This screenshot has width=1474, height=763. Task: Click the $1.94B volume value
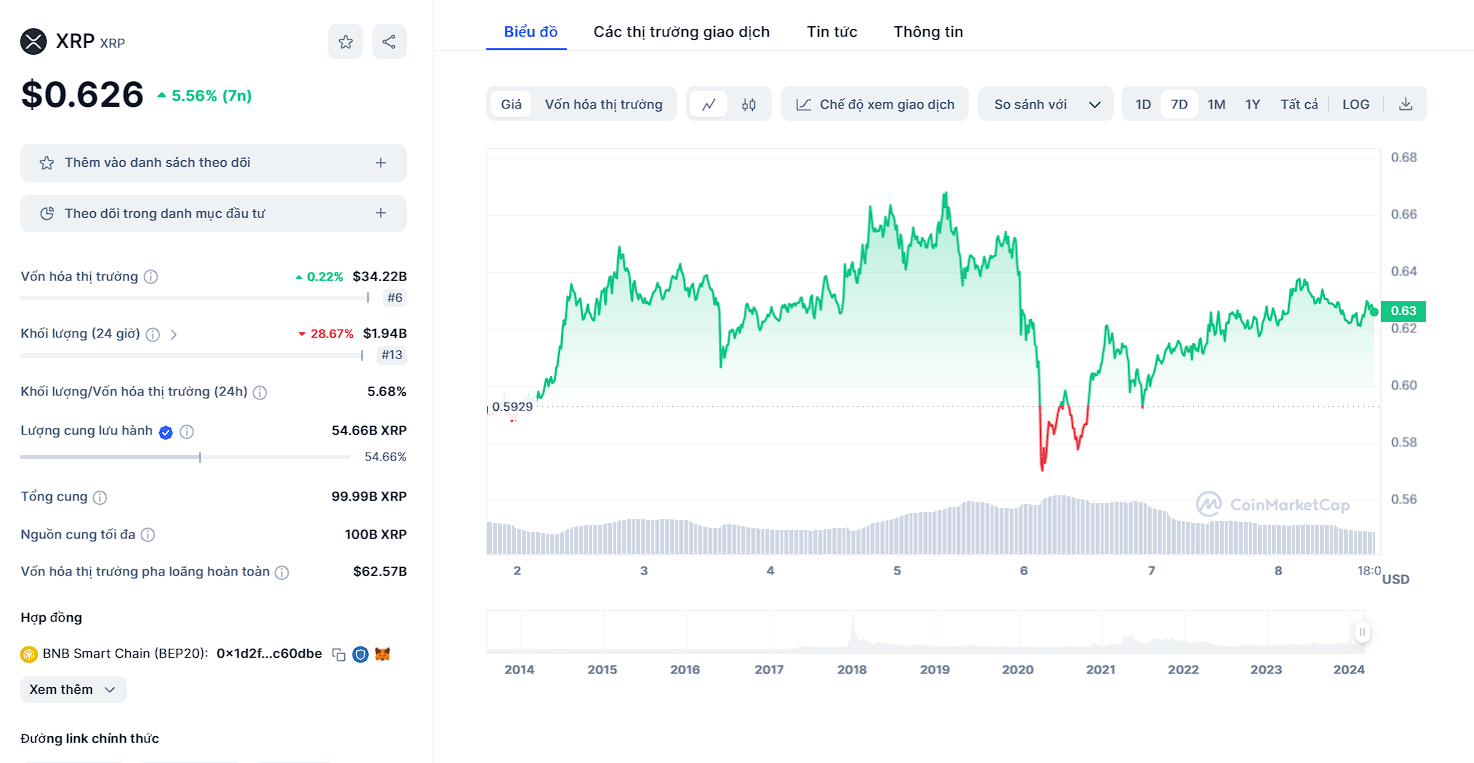point(385,334)
